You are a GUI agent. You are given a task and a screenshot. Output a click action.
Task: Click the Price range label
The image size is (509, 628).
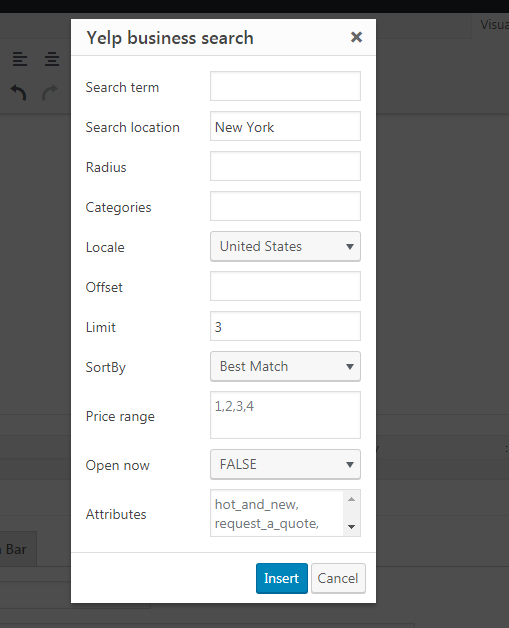tap(120, 417)
